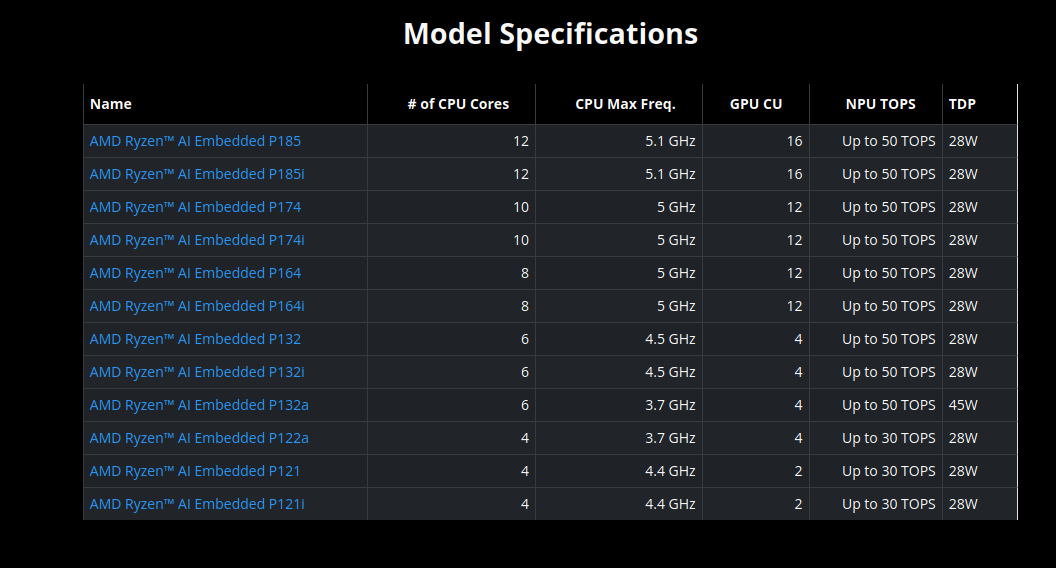
Task: Open the AMD Ryzen AI Embedded P185 link
Action: pos(195,141)
